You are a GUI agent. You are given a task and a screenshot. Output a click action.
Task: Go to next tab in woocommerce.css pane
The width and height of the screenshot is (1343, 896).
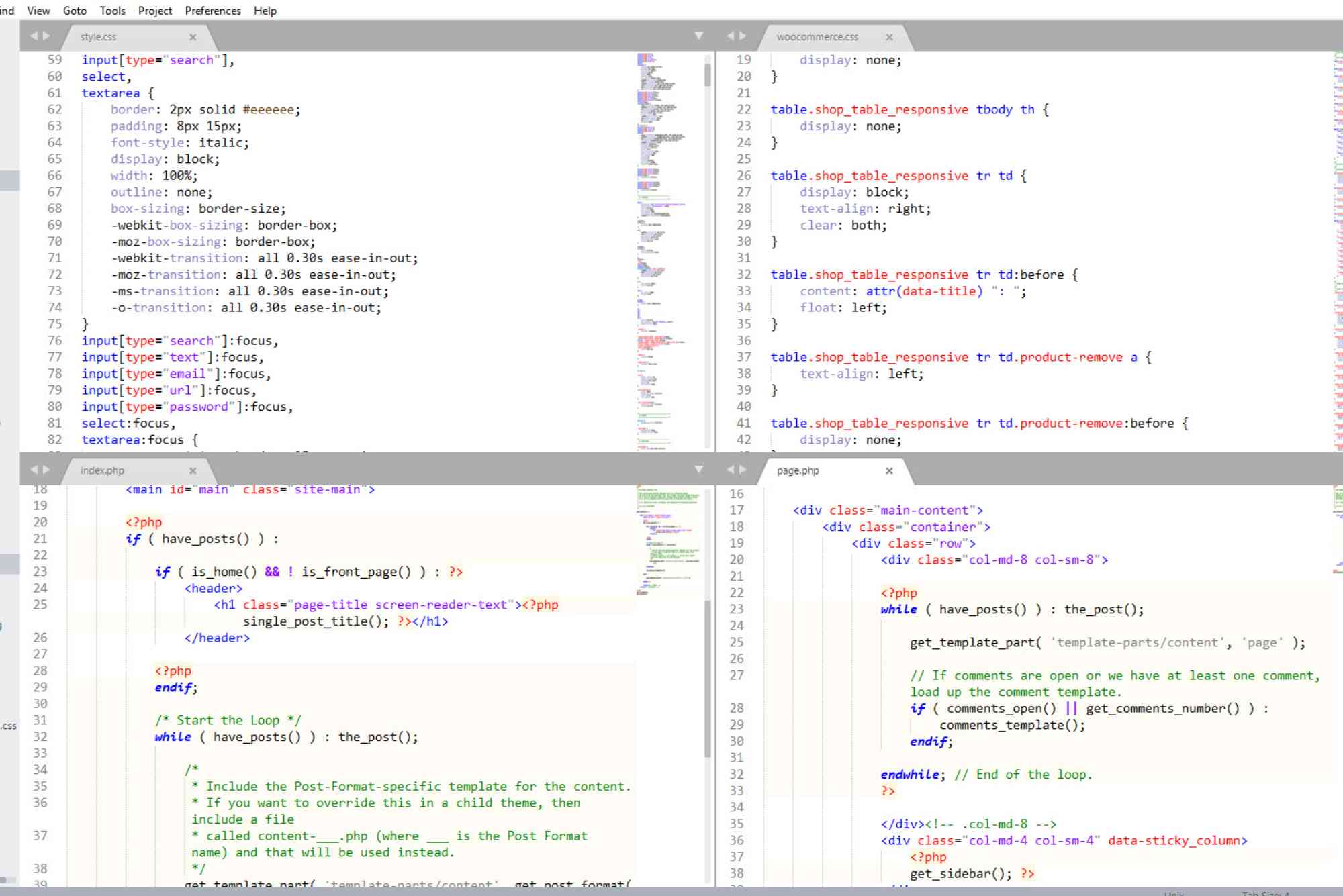pos(743,36)
